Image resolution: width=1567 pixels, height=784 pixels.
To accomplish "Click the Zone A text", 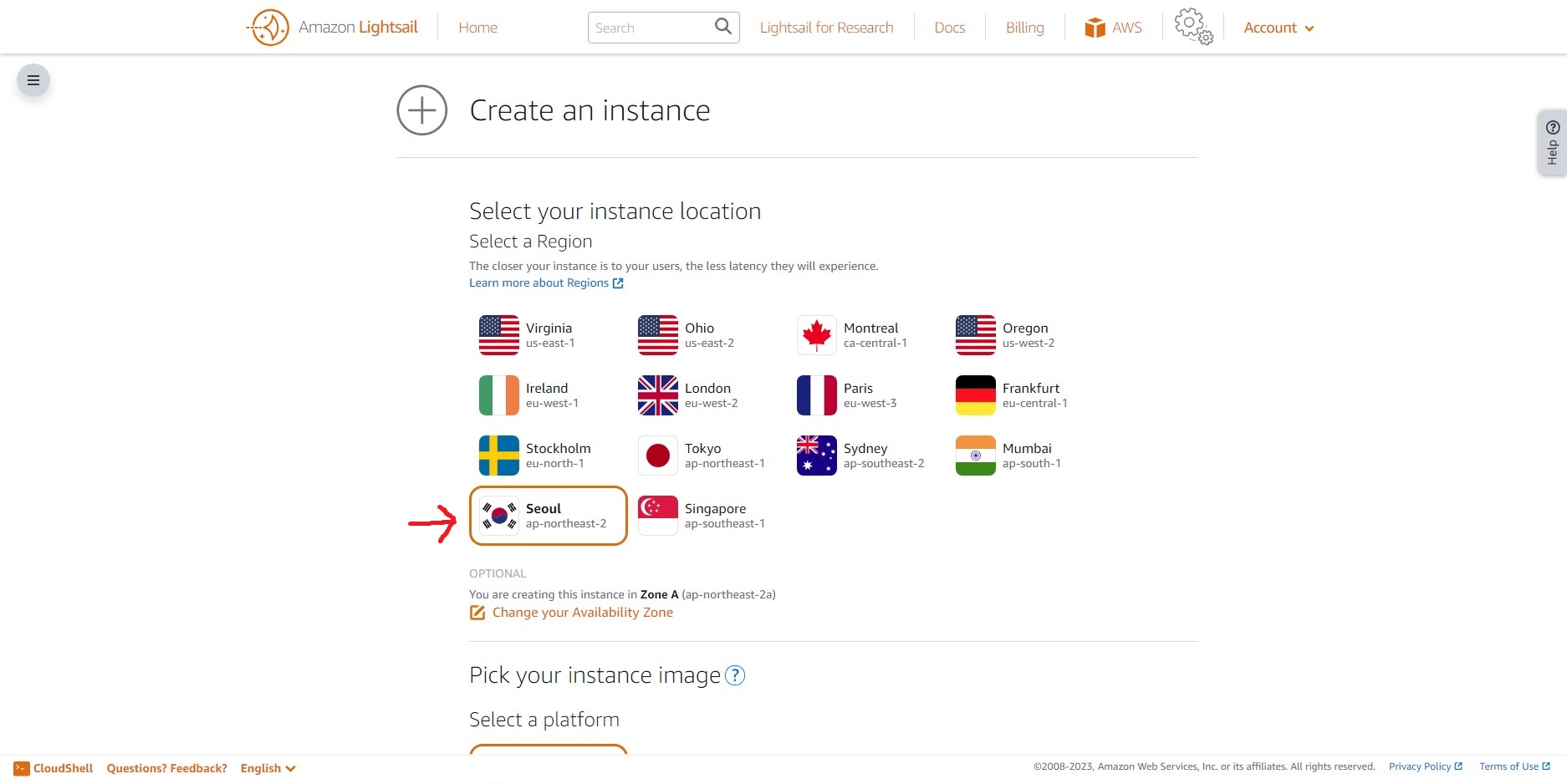I will 659,595.
